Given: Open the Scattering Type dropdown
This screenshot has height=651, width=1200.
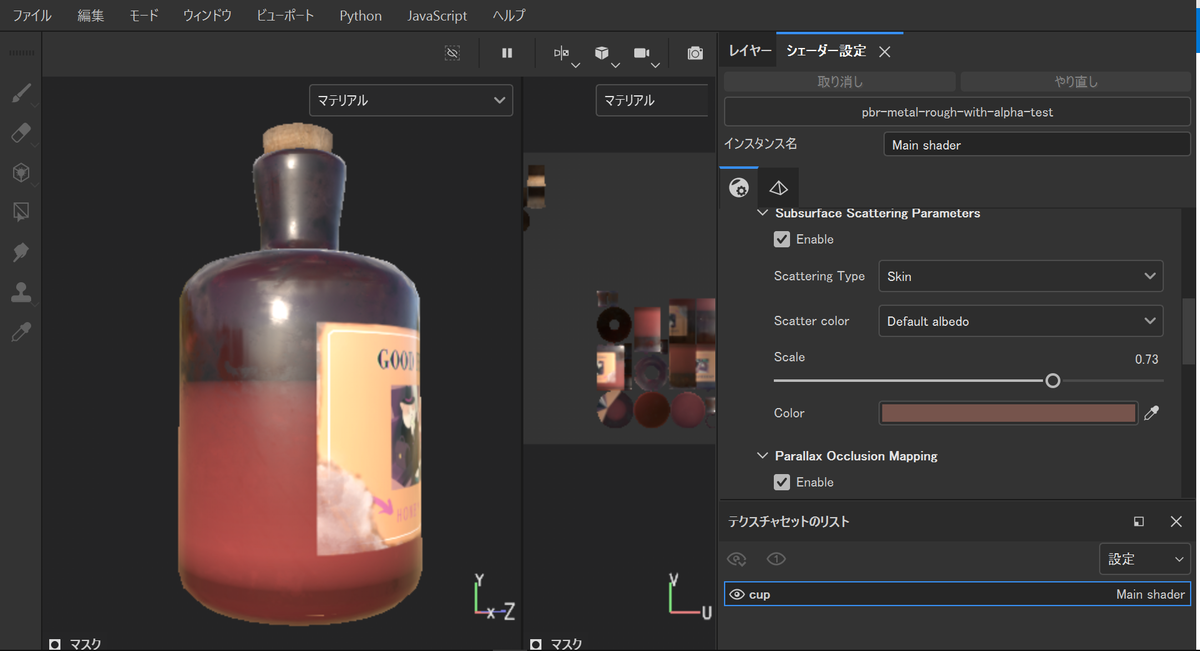Looking at the screenshot, I should click(1021, 276).
